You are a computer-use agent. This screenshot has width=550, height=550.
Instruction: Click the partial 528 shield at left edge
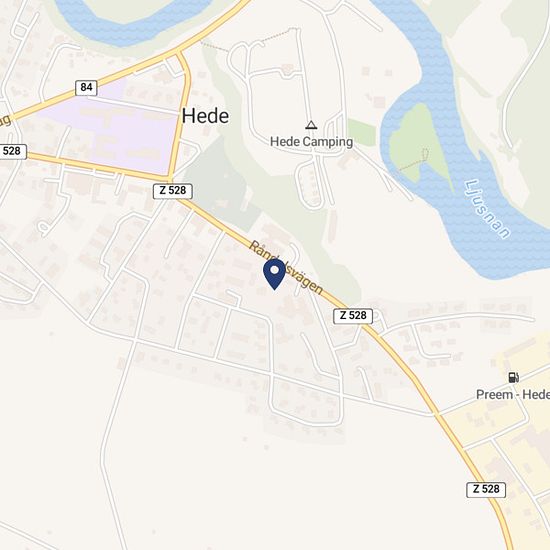click(x=13, y=152)
